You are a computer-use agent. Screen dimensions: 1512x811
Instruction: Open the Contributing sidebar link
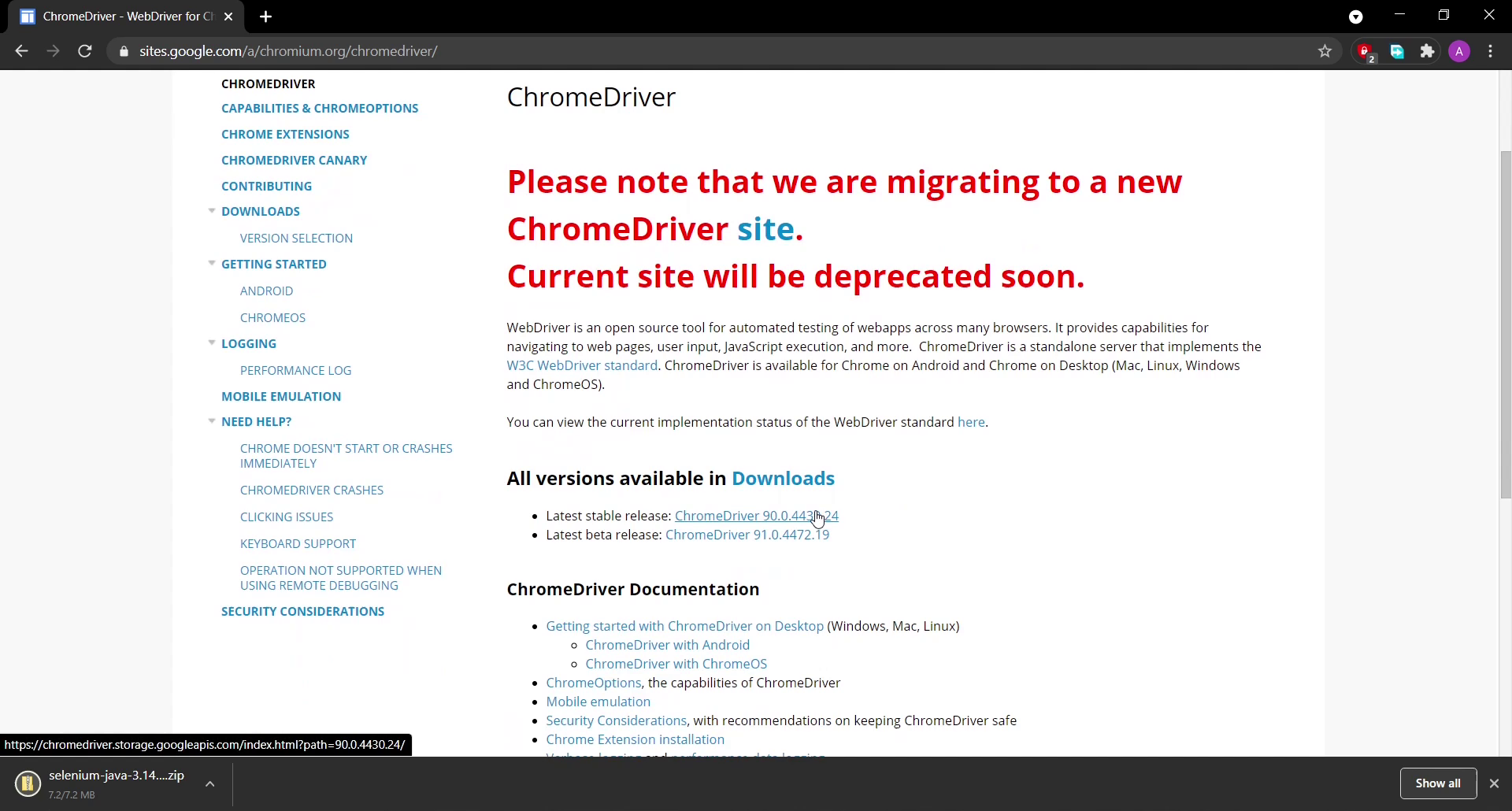click(266, 187)
